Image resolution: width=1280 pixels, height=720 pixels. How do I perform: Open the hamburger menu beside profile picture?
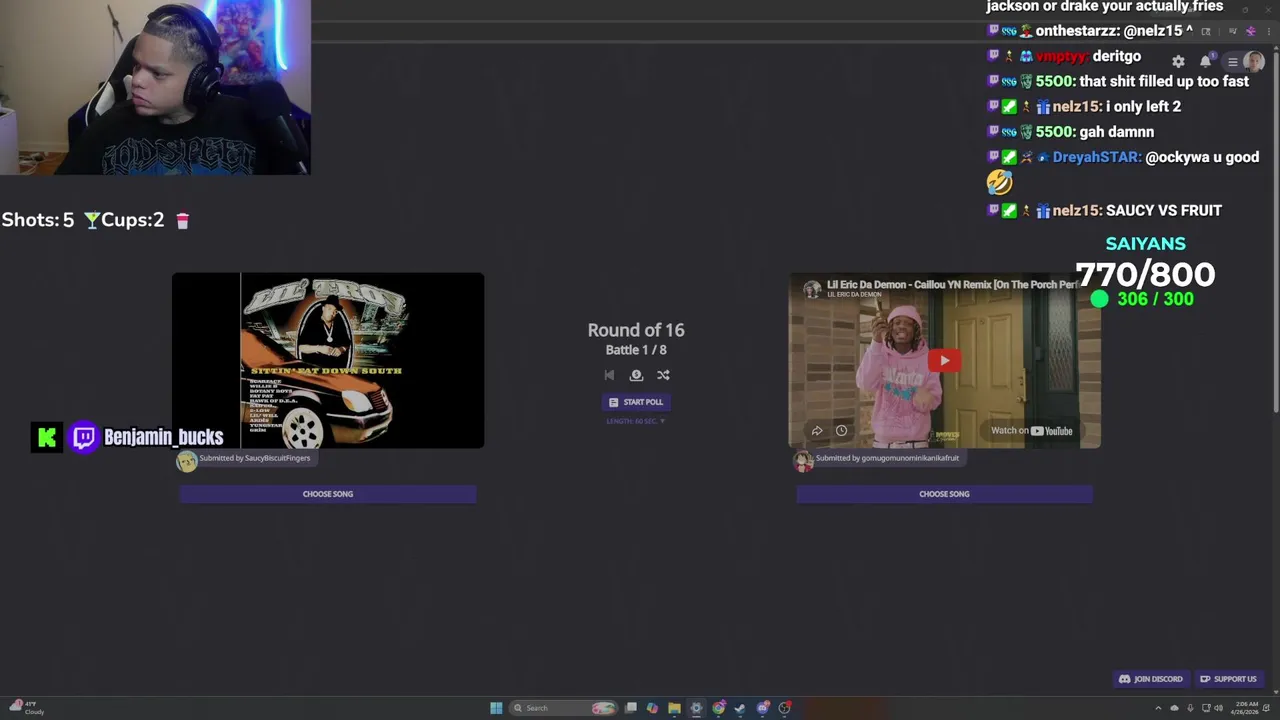tap(1232, 61)
